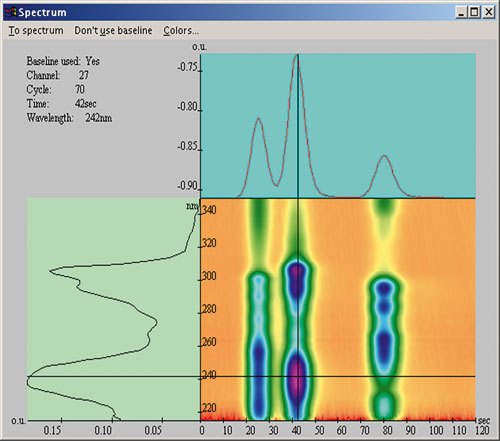Maximize the Spectrum window
The width and height of the screenshot is (500, 441).
pyautogui.click(x=474, y=13)
